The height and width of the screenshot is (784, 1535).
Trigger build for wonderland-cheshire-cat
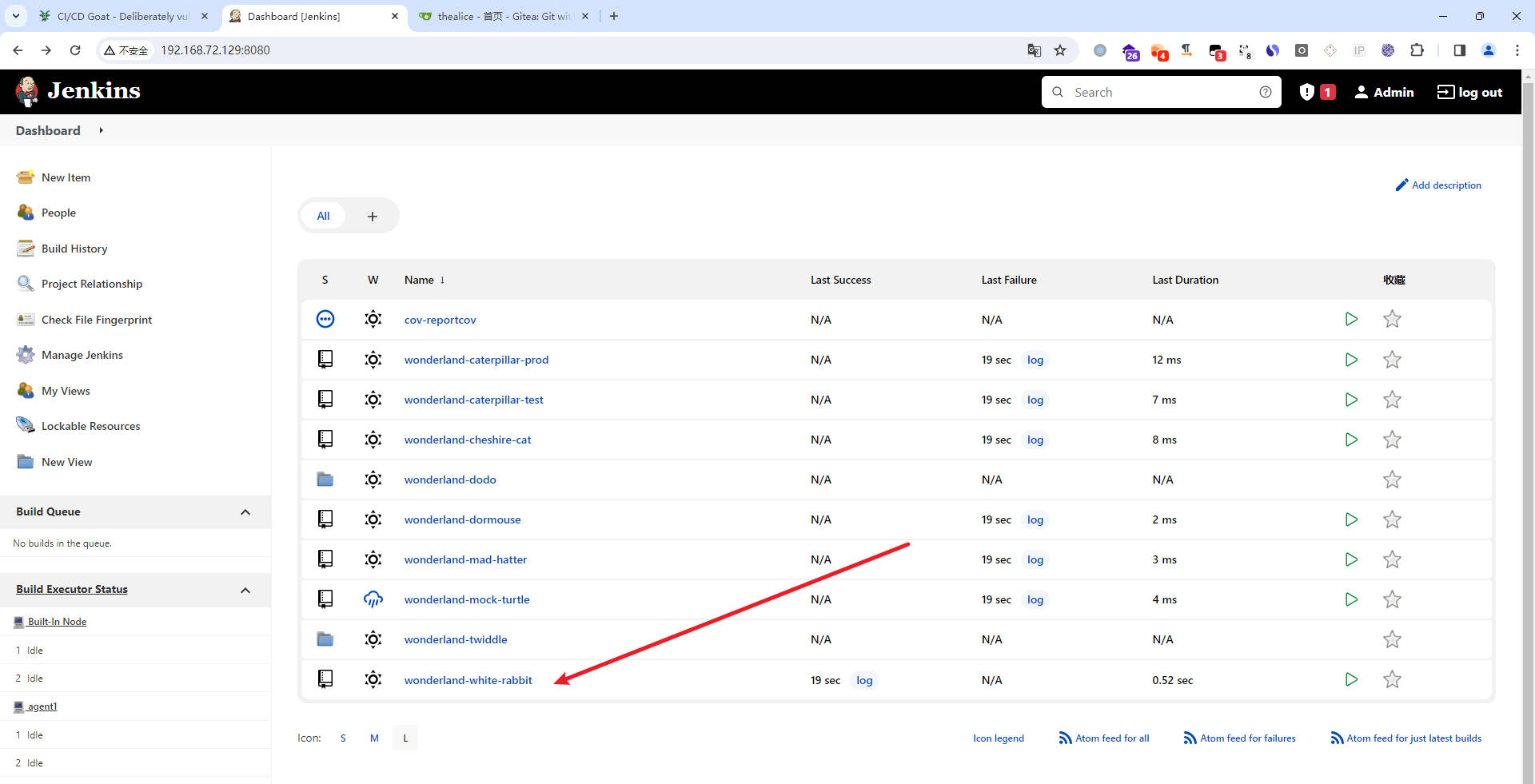1351,440
